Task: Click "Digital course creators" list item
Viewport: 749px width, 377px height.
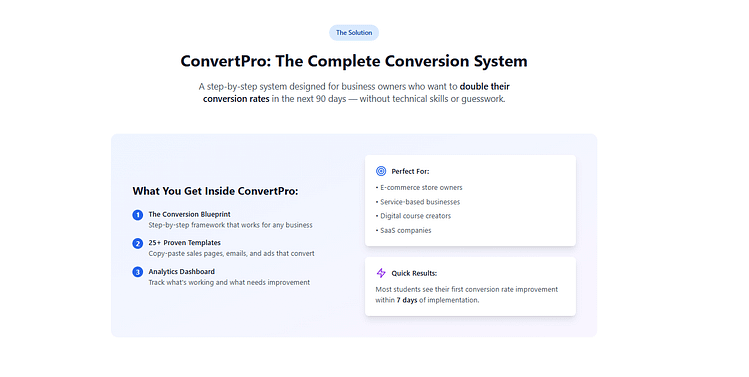Action: tap(413, 216)
